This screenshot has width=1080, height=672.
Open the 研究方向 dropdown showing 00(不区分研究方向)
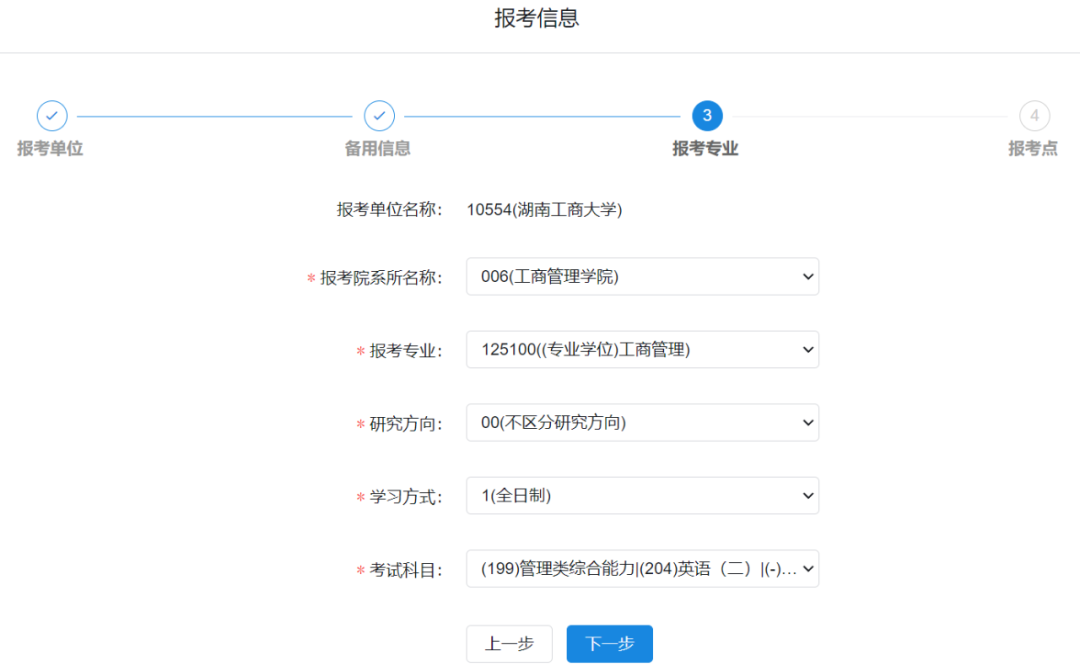click(x=642, y=423)
